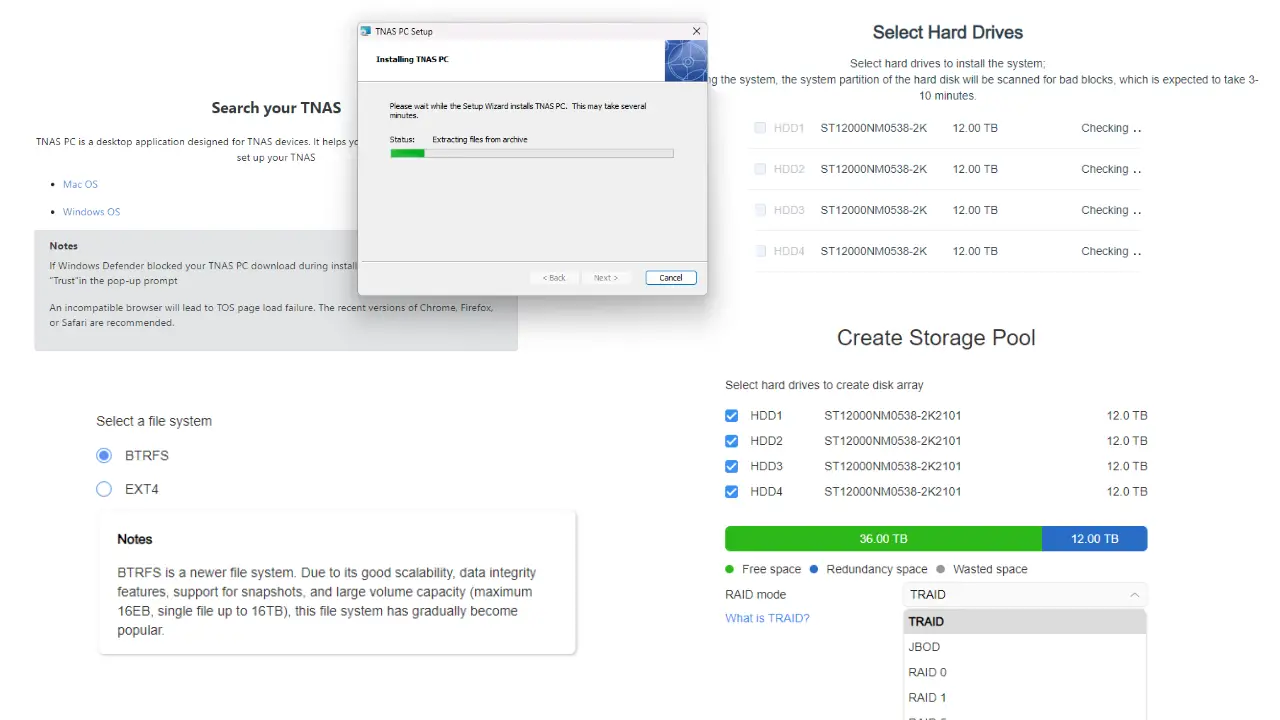
Task: Click the RAID mode dropdown chevron arrow
Action: pos(1134,594)
